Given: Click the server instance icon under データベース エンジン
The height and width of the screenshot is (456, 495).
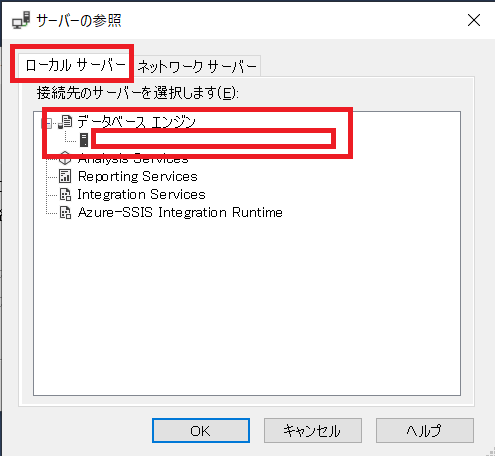Looking at the screenshot, I should [x=84, y=140].
